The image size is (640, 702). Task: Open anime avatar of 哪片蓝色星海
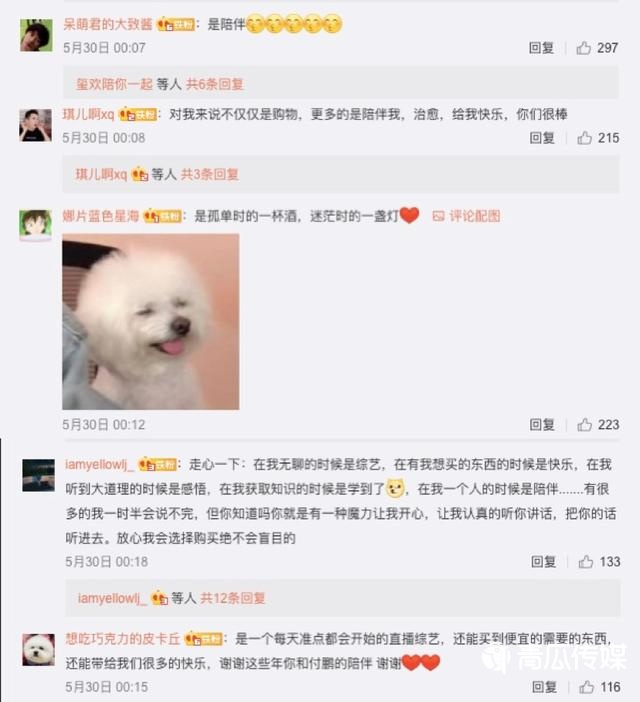(35, 226)
